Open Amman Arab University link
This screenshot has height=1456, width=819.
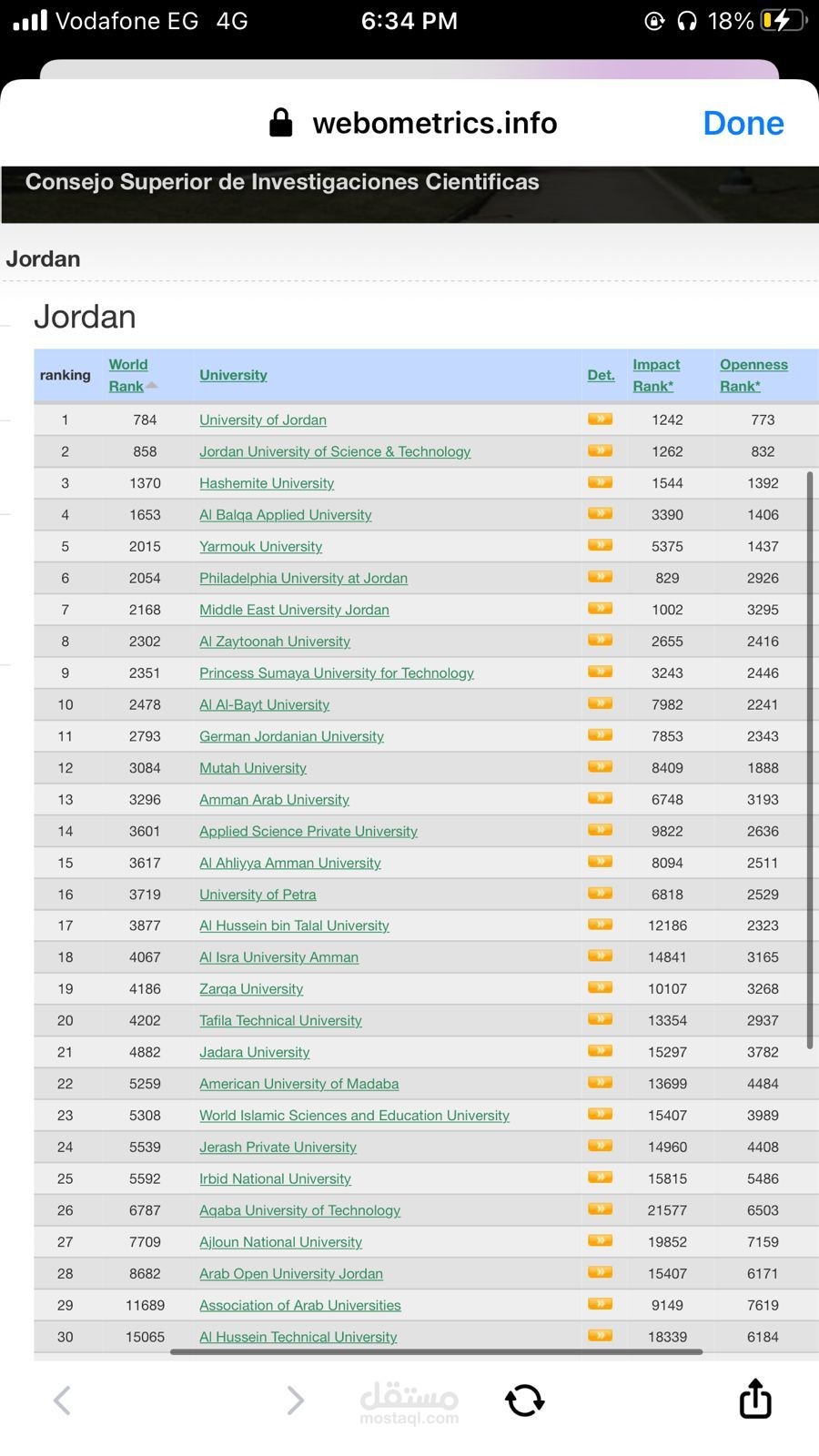pyautogui.click(x=275, y=800)
